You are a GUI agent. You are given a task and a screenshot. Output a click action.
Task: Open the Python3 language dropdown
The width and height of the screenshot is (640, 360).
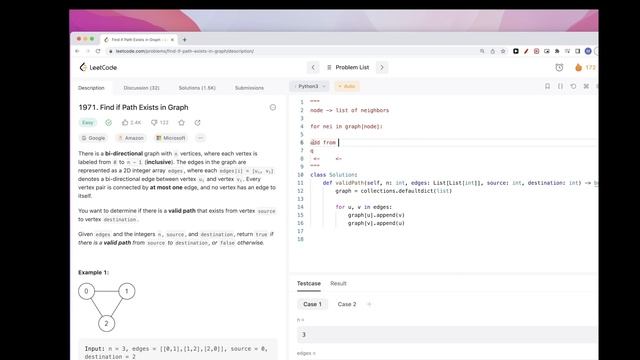[309, 86]
